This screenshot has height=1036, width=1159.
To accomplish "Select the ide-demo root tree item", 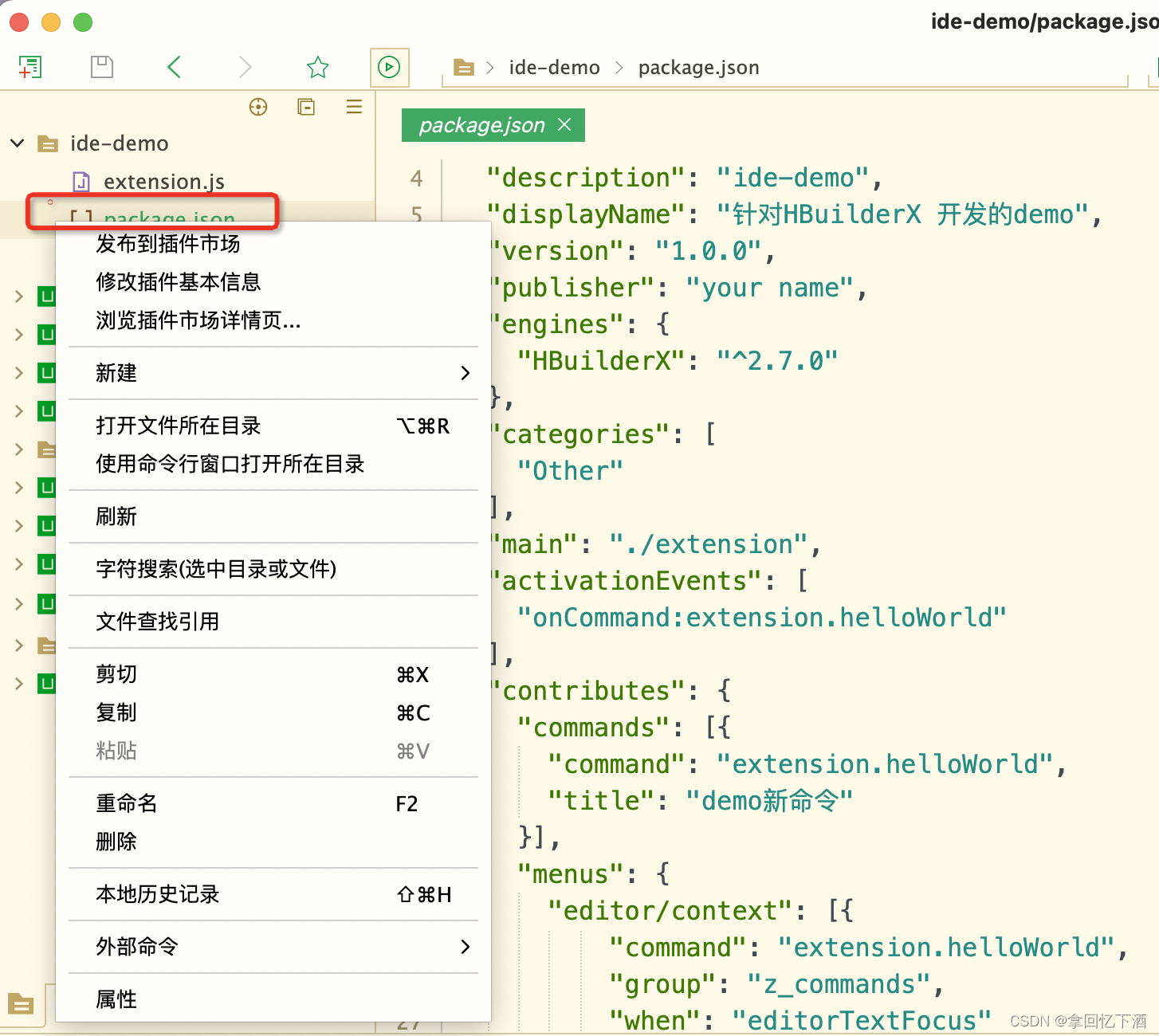I will (120, 143).
